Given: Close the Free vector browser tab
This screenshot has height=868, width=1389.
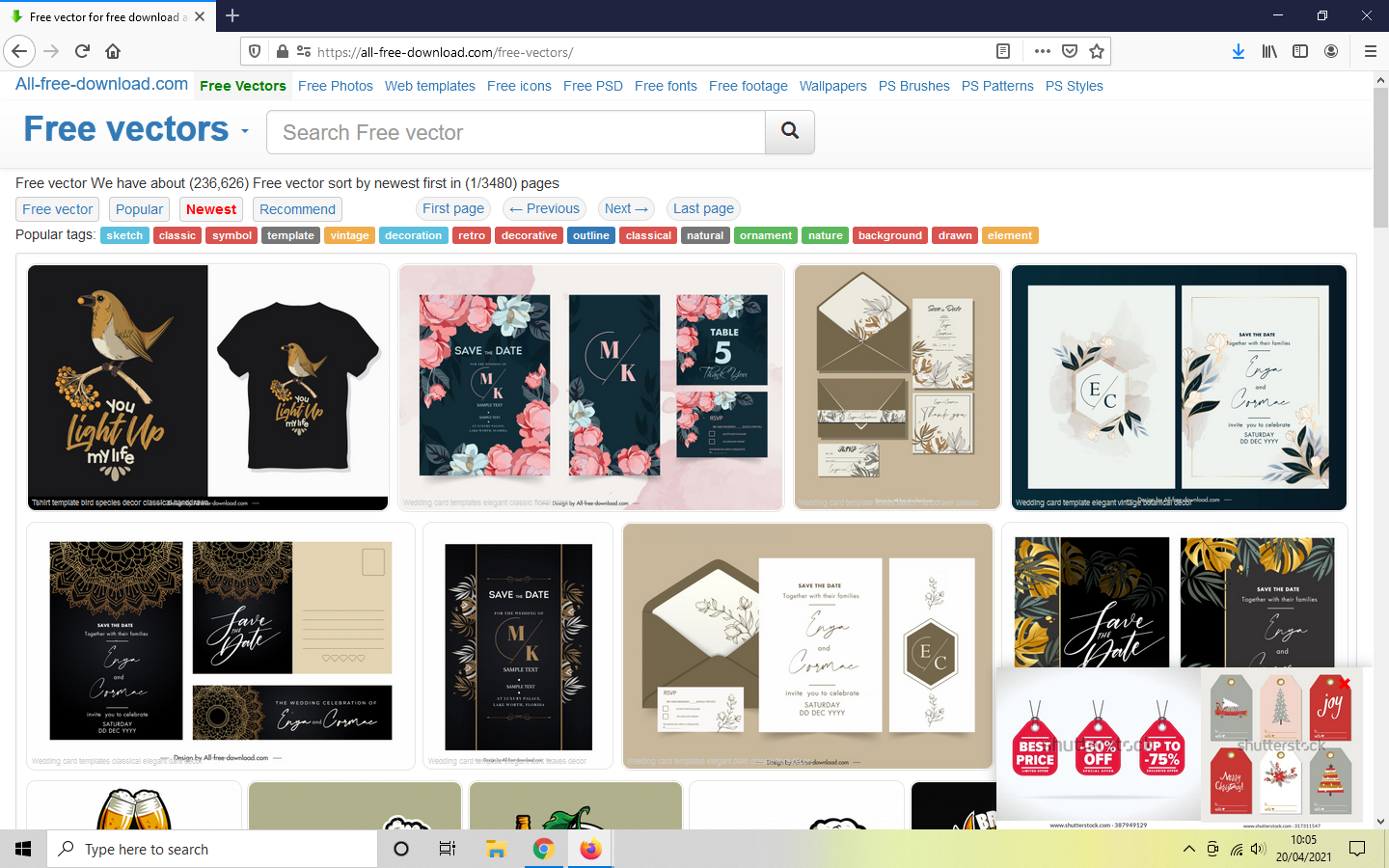Looking at the screenshot, I should pyautogui.click(x=200, y=16).
